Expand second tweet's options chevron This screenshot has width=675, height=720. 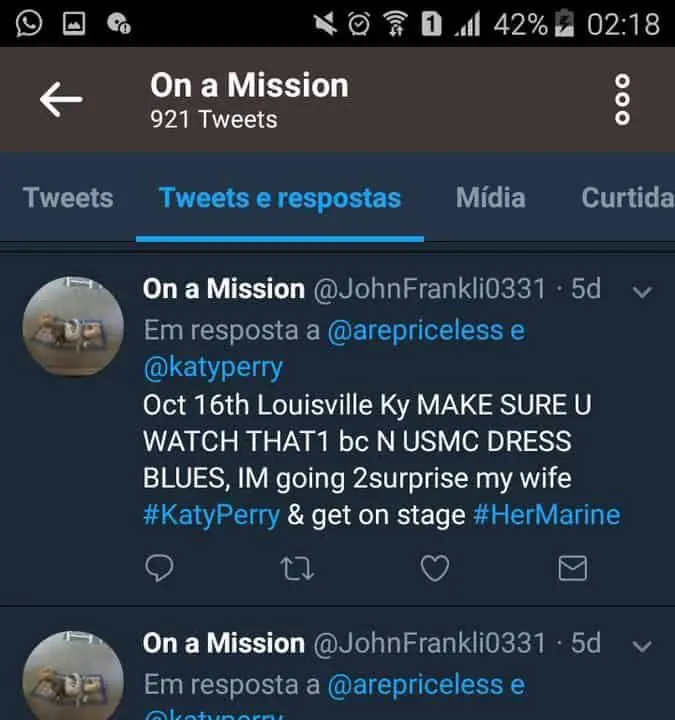pos(643,645)
